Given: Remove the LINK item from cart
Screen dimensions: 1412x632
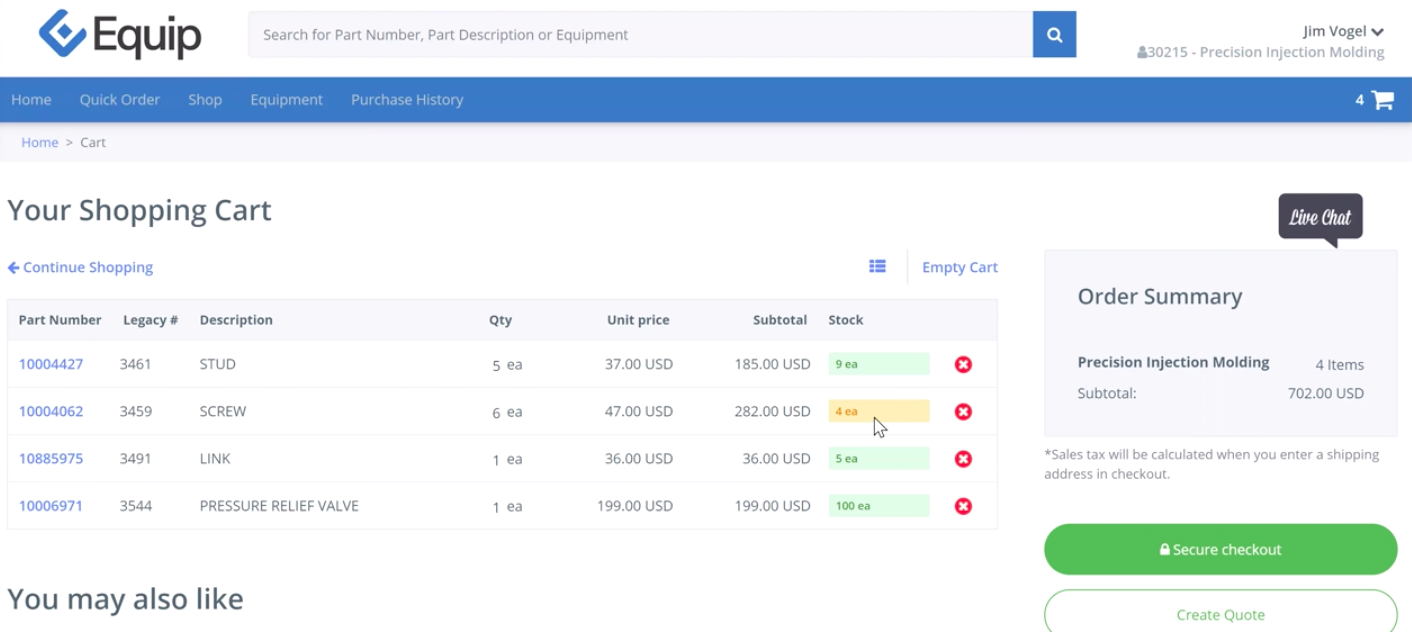Looking at the screenshot, I should point(963,459).
